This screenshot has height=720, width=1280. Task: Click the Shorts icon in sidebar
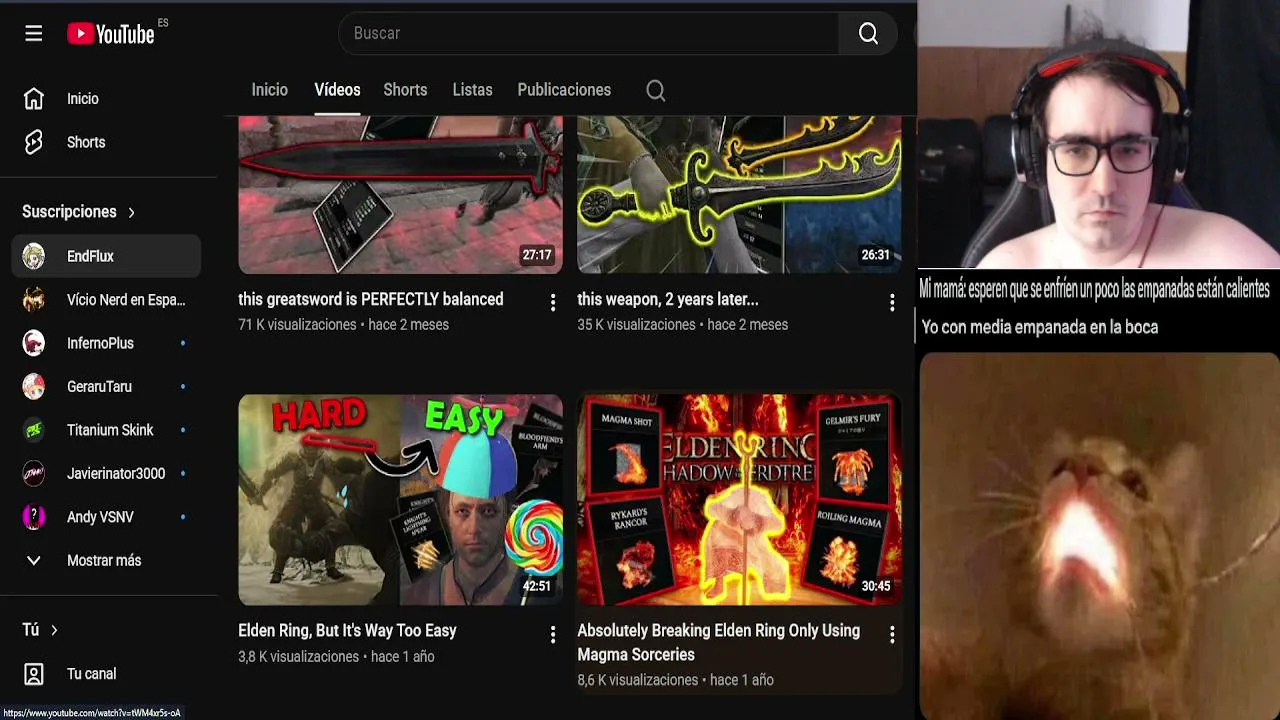coord(34,142)
